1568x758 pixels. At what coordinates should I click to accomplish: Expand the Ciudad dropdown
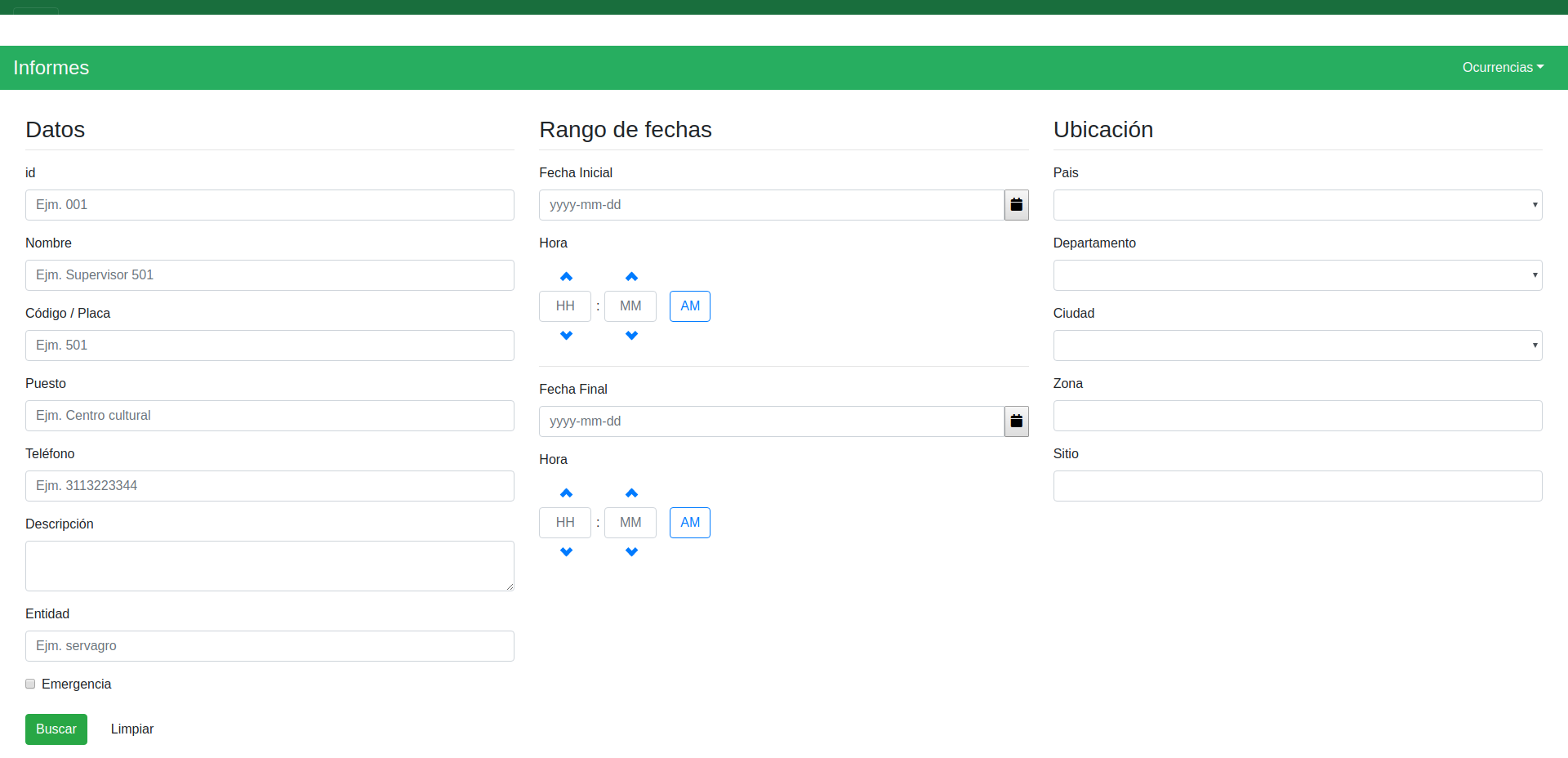(1297, 346)
